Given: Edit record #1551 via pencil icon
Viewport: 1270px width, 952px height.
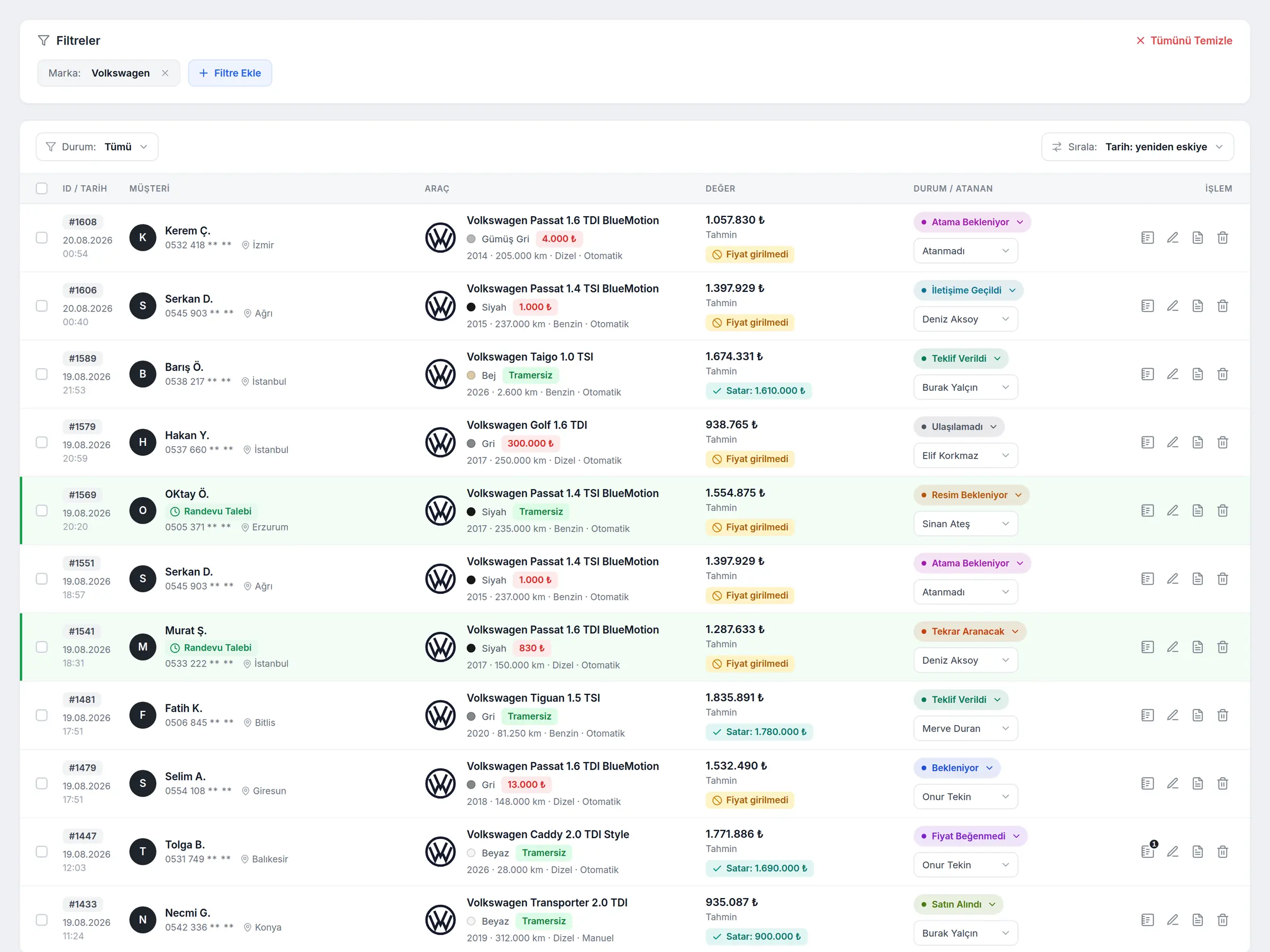Looking at the screenshot, I should 1173,579.
